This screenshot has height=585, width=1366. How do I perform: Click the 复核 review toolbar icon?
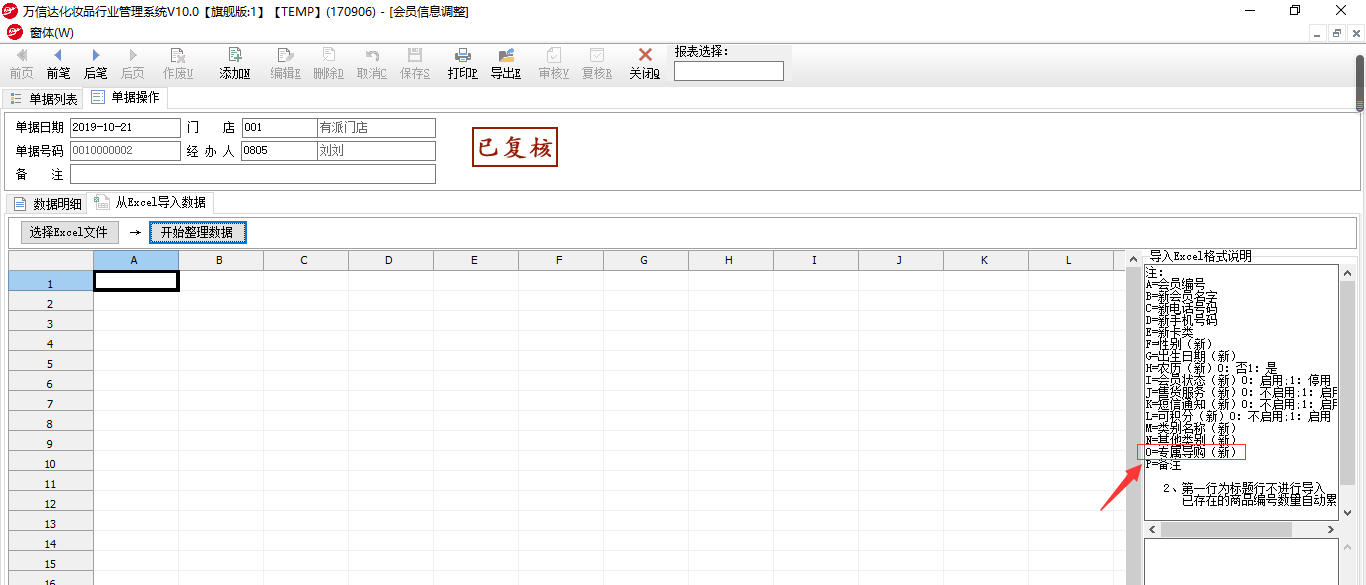[x=596, y=64]
